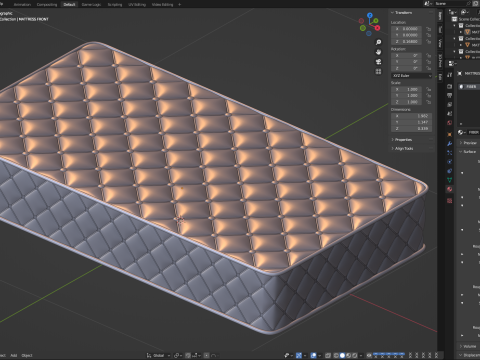Image resolution: width=480 pixels, height=360 pixels.
Task: Select the FIBER material slot
Action: coord(469,86)
